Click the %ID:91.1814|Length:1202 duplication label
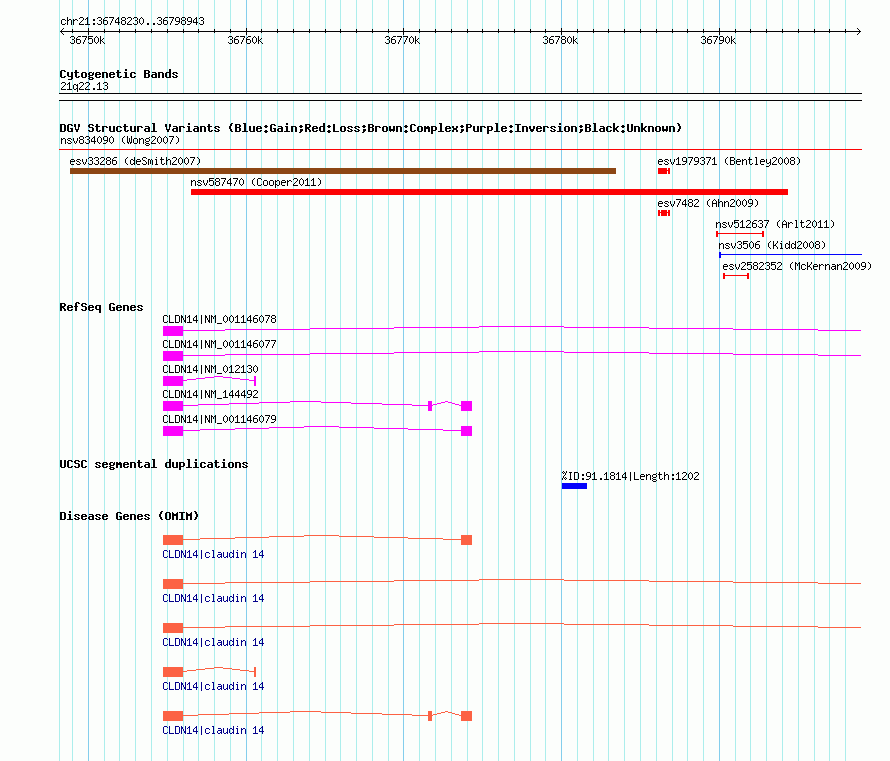The height and width of the screenshot is (761, 890). tap(631, 476)
